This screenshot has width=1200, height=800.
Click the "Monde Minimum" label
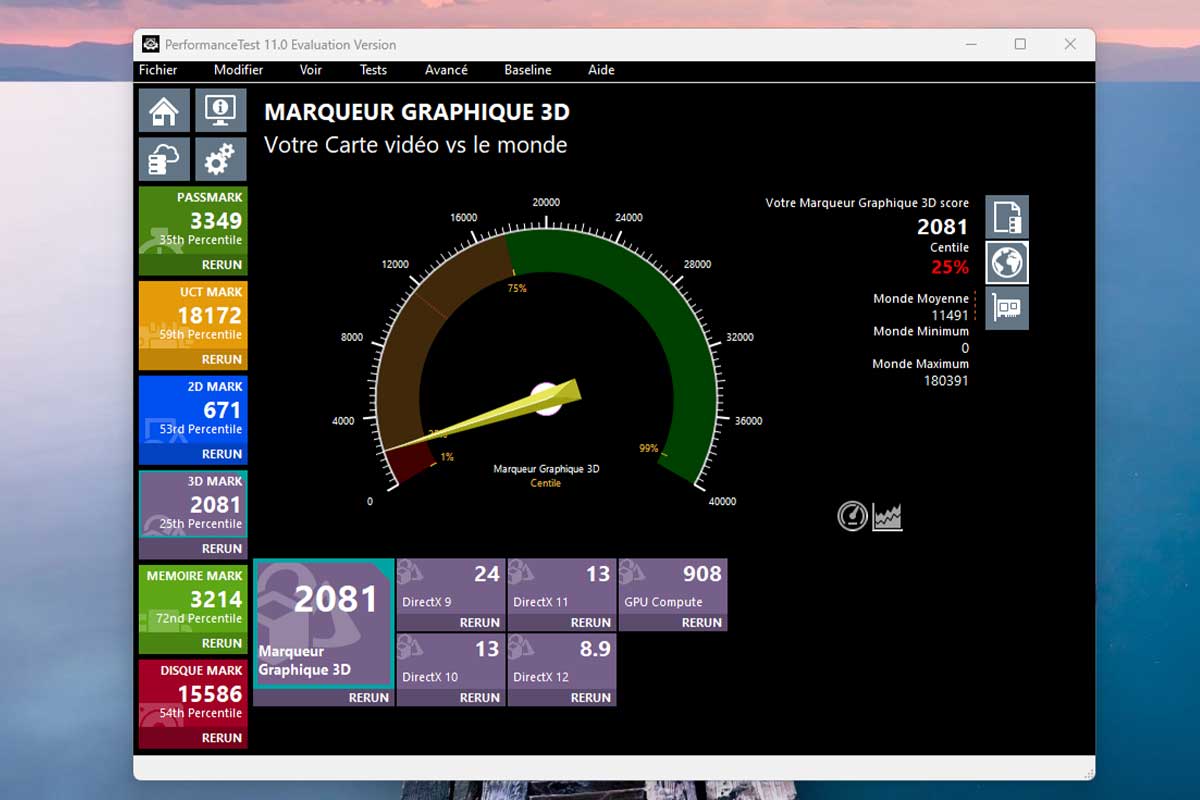tap(921, 331)
